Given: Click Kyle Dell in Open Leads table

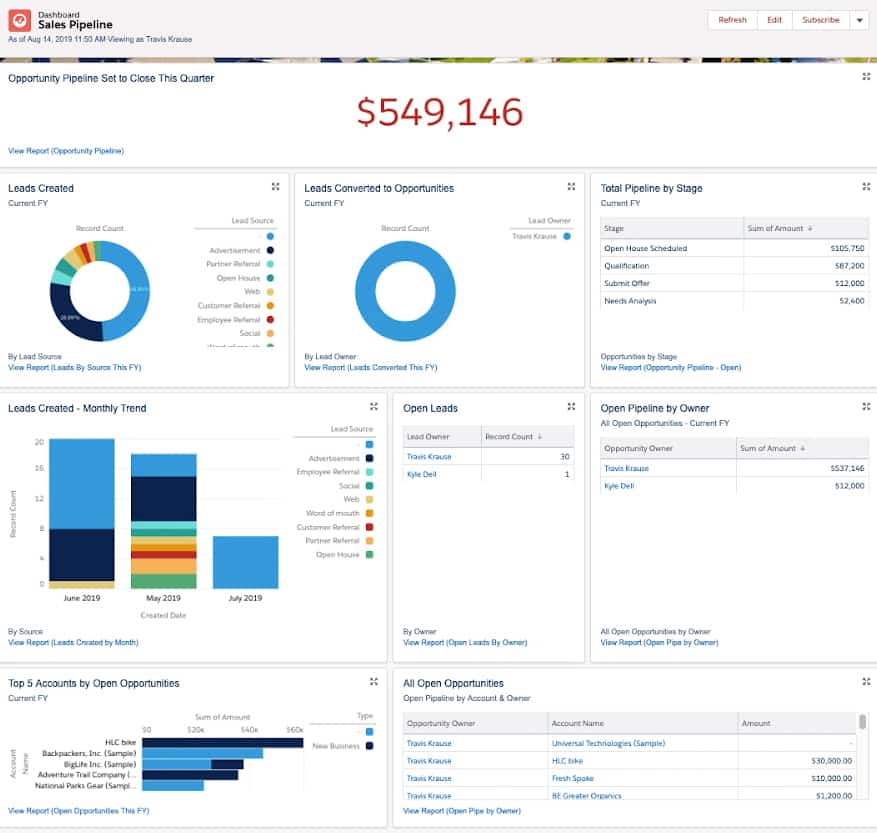Looking at the screenshot, I should [x=422, y=474].
